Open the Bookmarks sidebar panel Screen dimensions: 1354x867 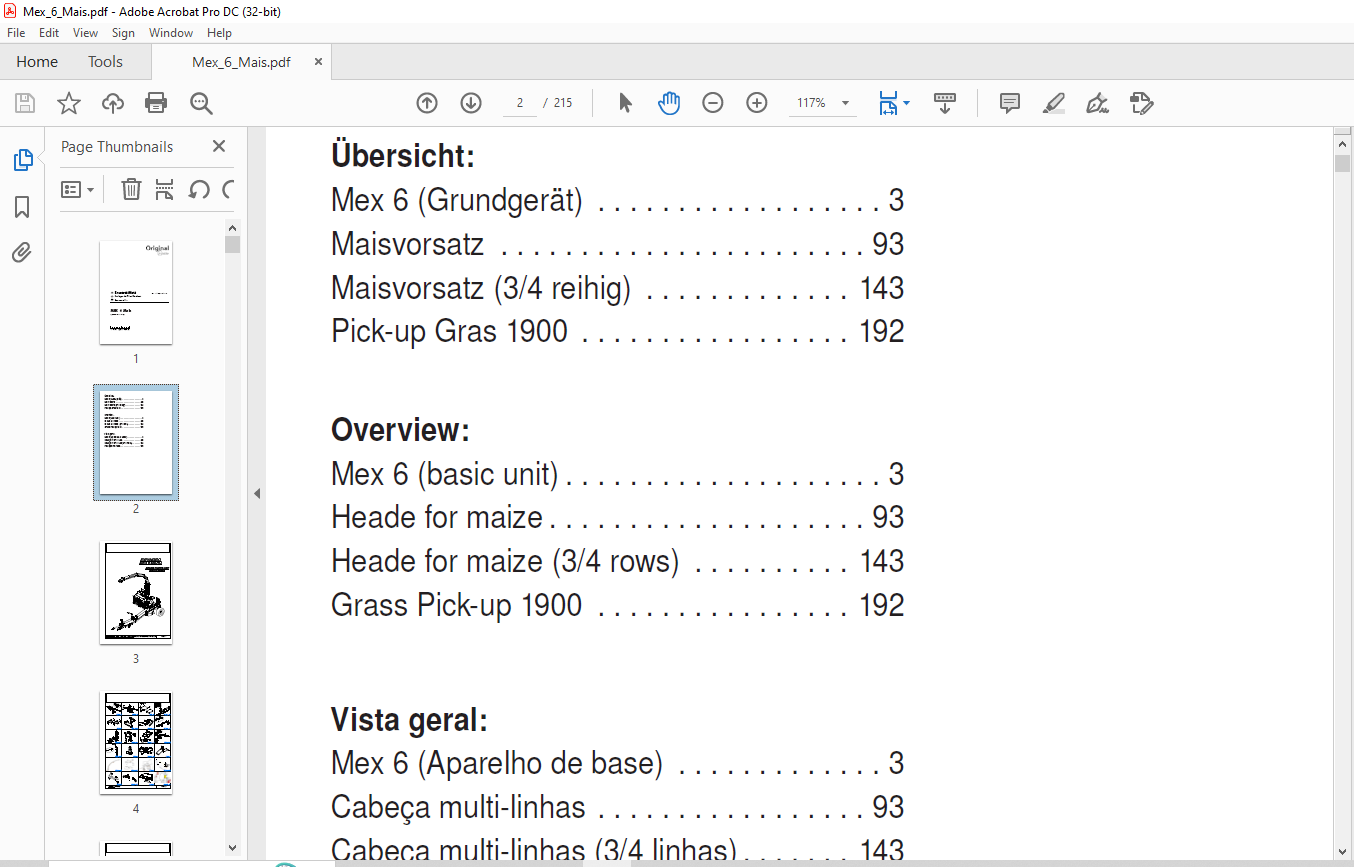[22, 207]
